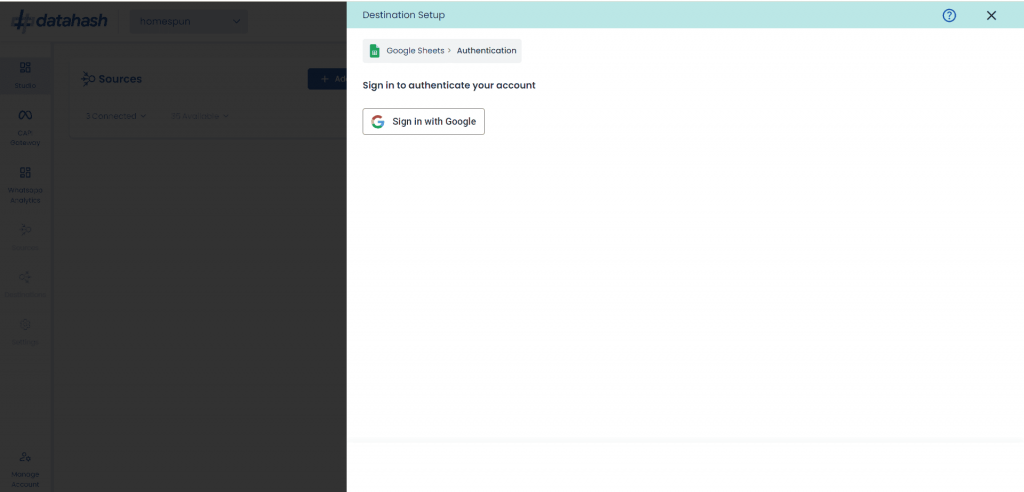Viewport: 1024px width, 492px height.
Task: Open Sources in the sidebar
Action: click(25, 237)
